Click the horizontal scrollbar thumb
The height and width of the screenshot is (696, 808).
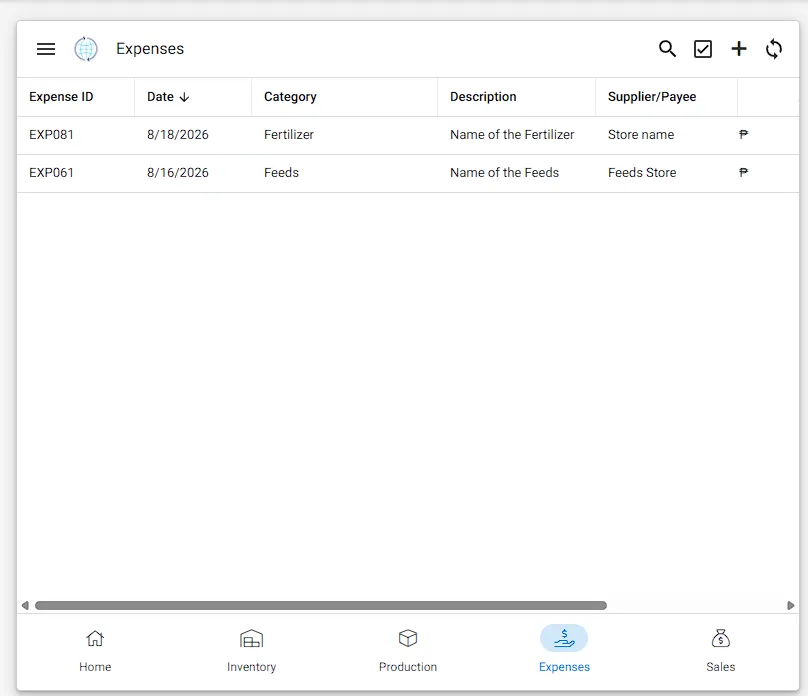click(321, 605)
